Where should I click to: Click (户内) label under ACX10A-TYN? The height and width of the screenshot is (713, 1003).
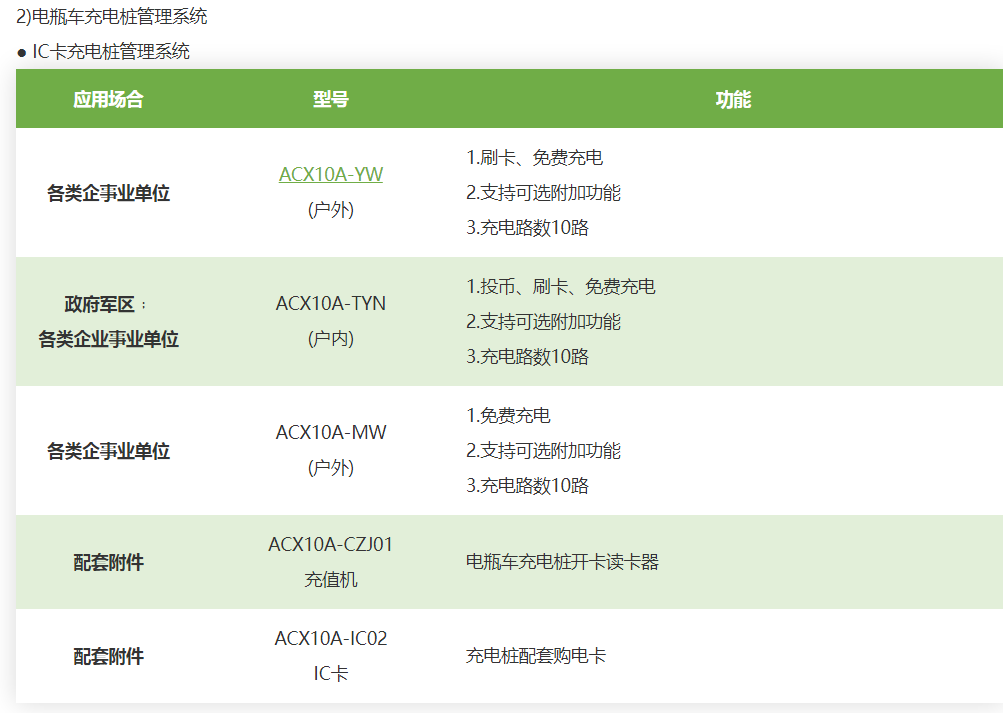click(x=330, y=339)
